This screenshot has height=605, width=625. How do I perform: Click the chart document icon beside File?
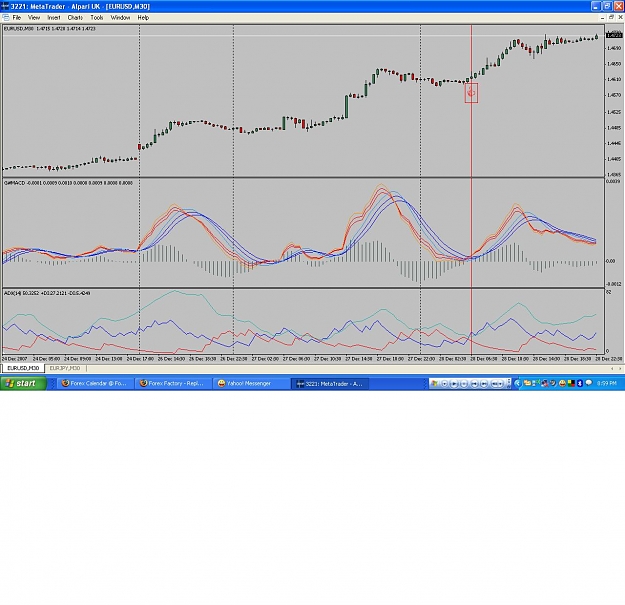(x=6, y=18)
